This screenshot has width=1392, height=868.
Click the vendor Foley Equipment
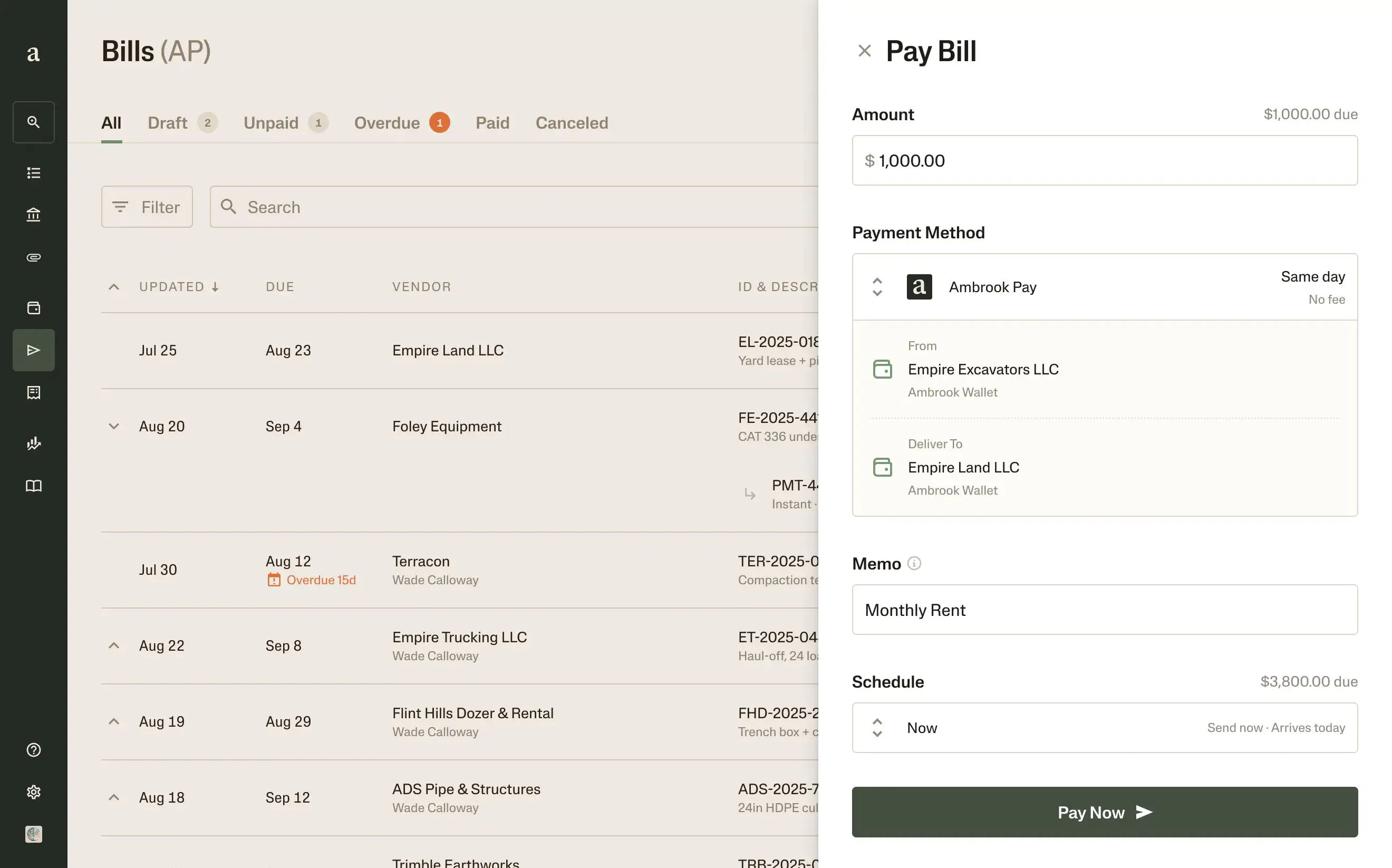(447, 426)
